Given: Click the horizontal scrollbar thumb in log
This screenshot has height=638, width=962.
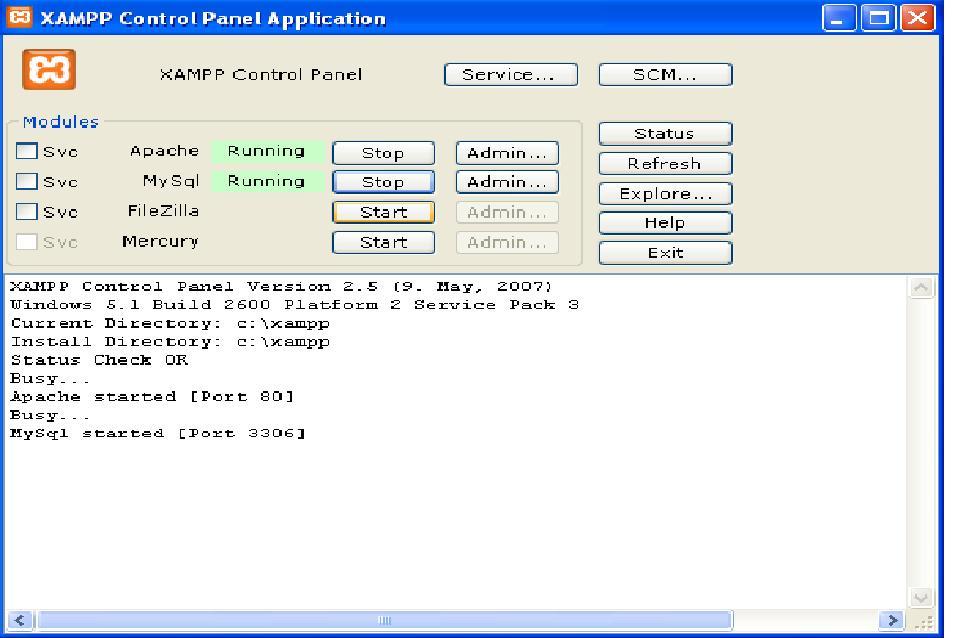Looking at the screenshot, I should pos(385,620).
